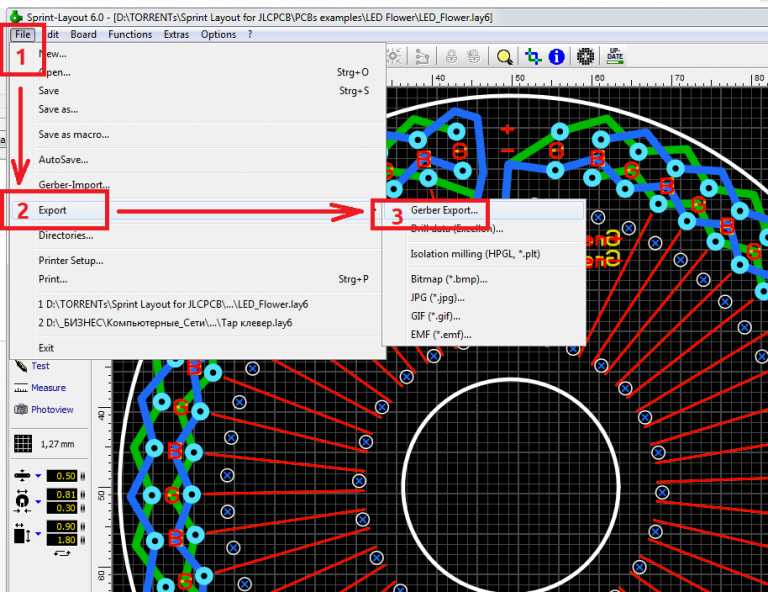Open the Board menu
This screenshot has height=592, width=768.
pos(83,34)
